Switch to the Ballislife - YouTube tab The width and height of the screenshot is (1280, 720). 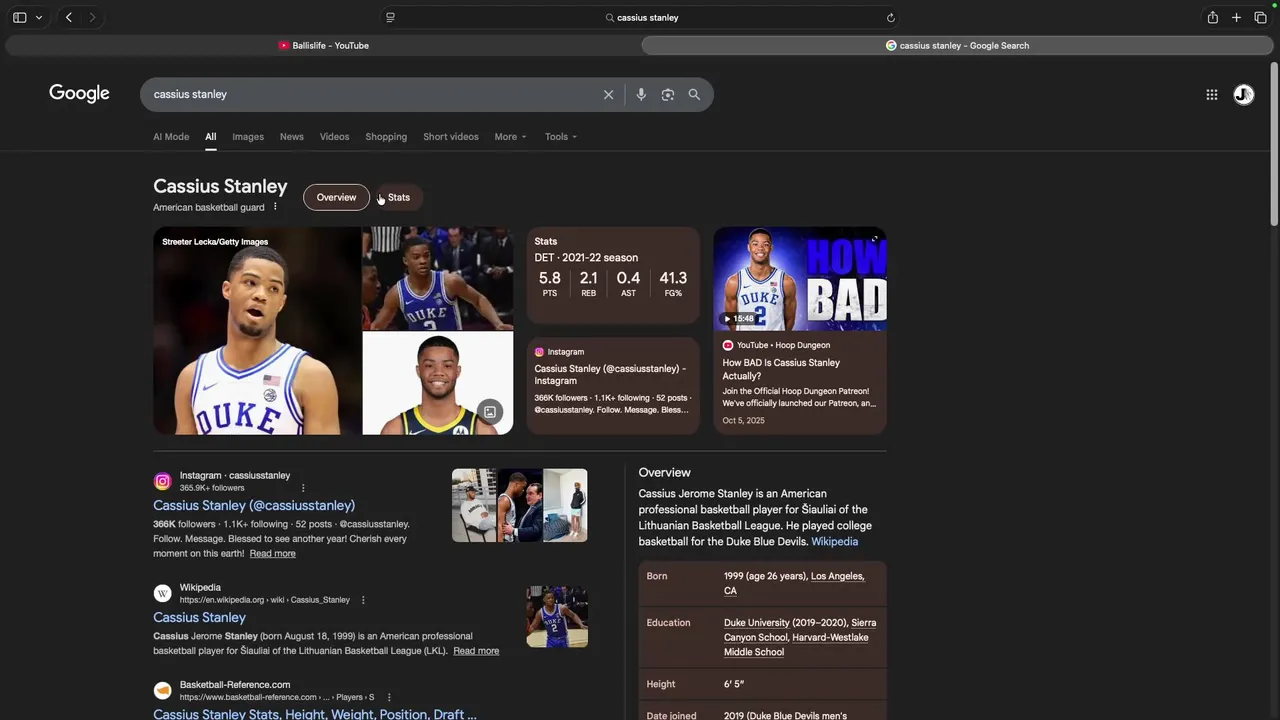[x=323, y=45]
